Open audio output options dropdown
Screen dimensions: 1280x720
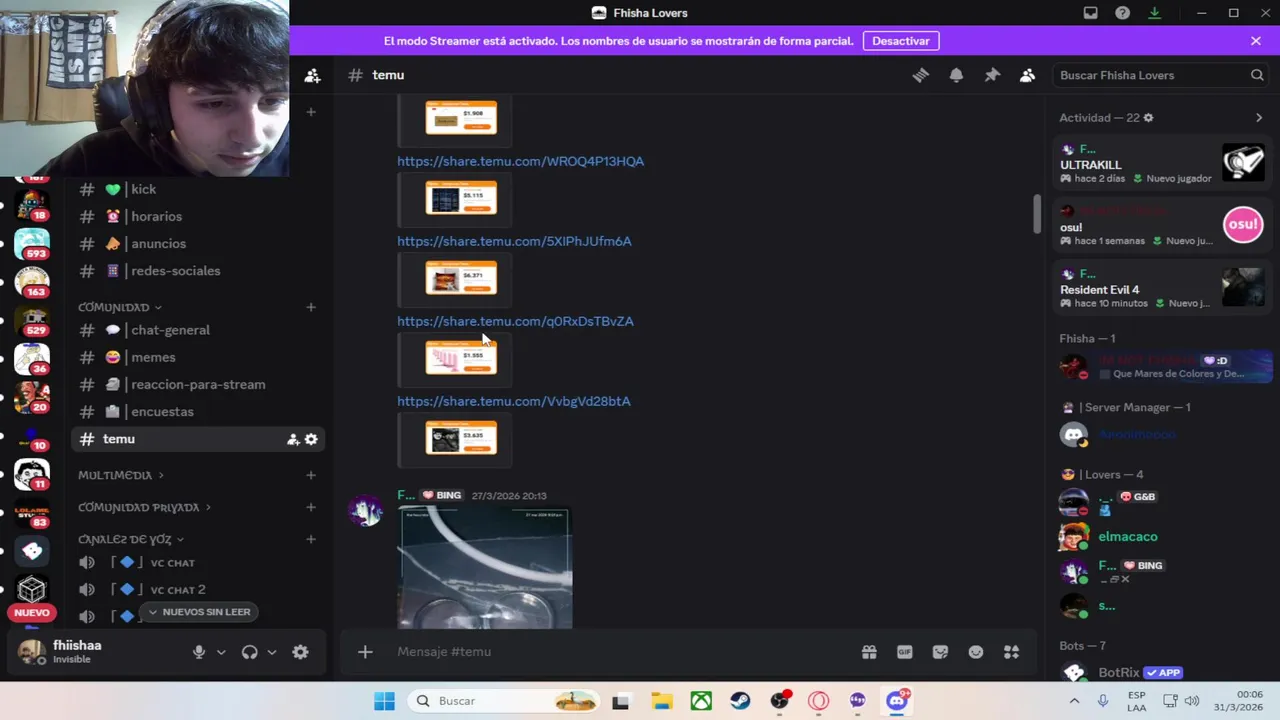coord(271,652)
